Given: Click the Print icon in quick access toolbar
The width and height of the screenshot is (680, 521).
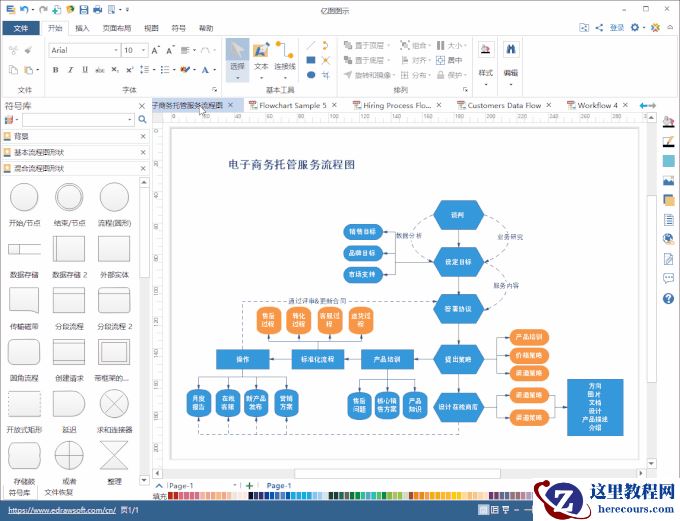Looking at the screenshot, I should coord(98,9).
